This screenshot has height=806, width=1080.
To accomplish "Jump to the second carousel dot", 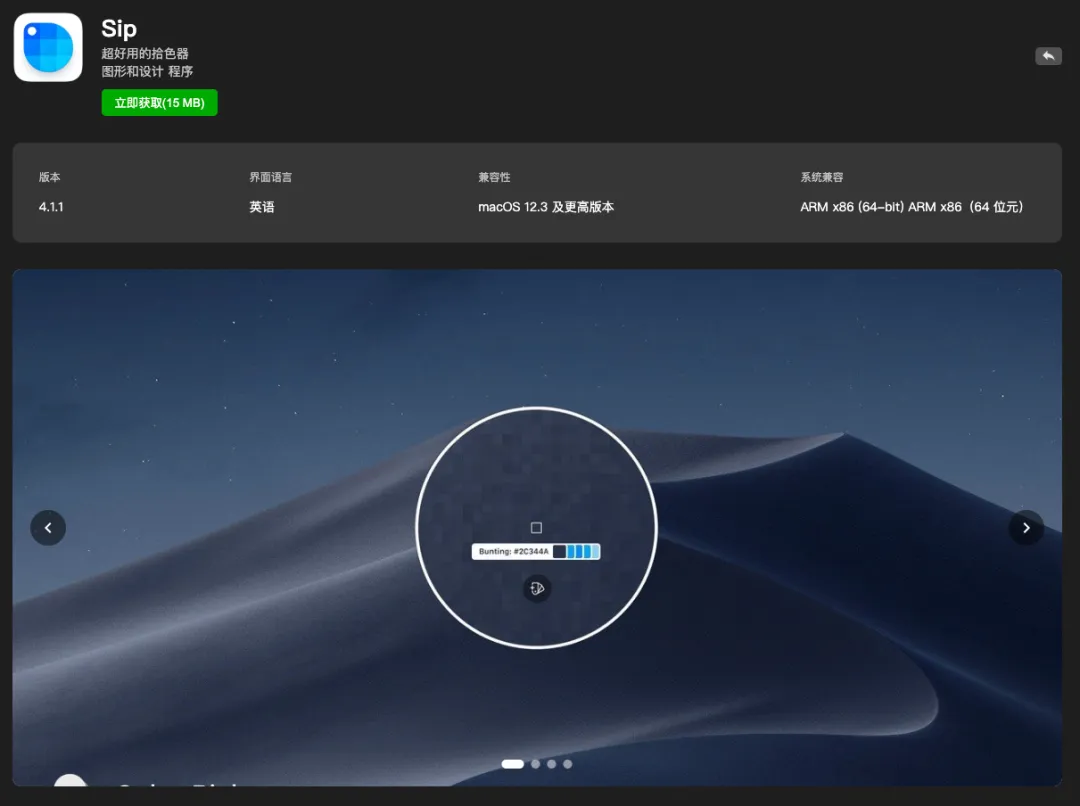I will click(x=535, y=763).
